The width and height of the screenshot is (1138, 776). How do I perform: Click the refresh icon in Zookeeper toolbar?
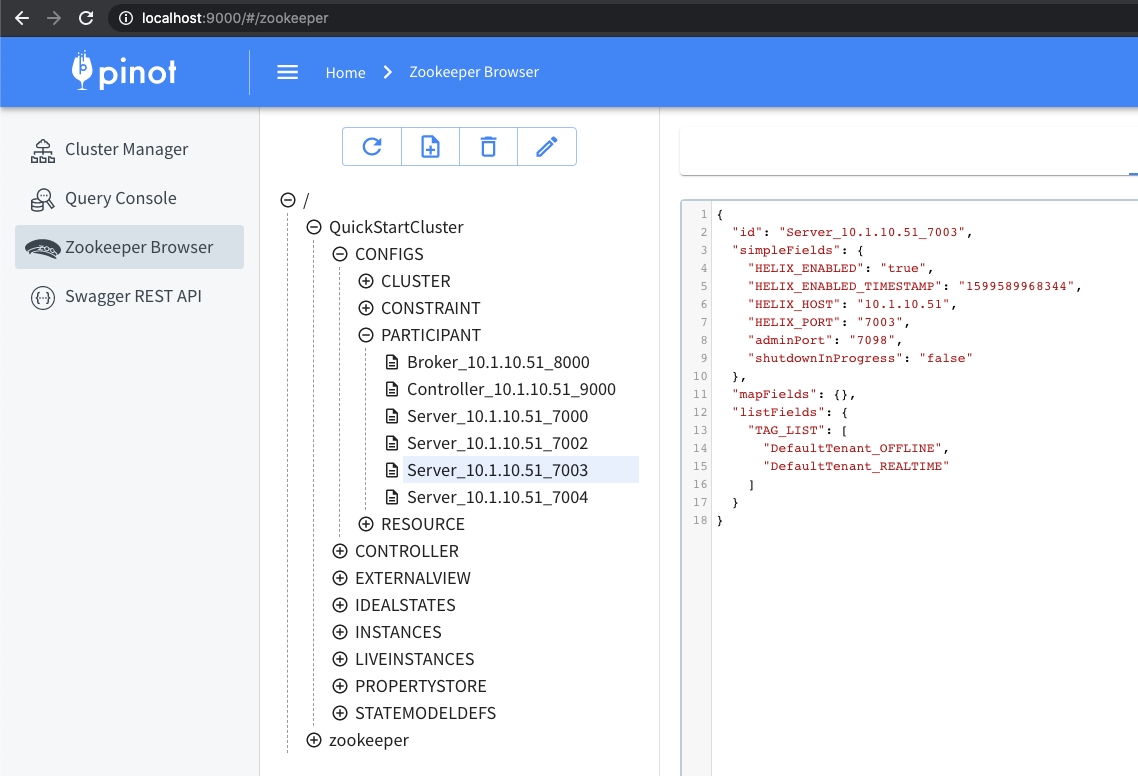pos(372,147)
